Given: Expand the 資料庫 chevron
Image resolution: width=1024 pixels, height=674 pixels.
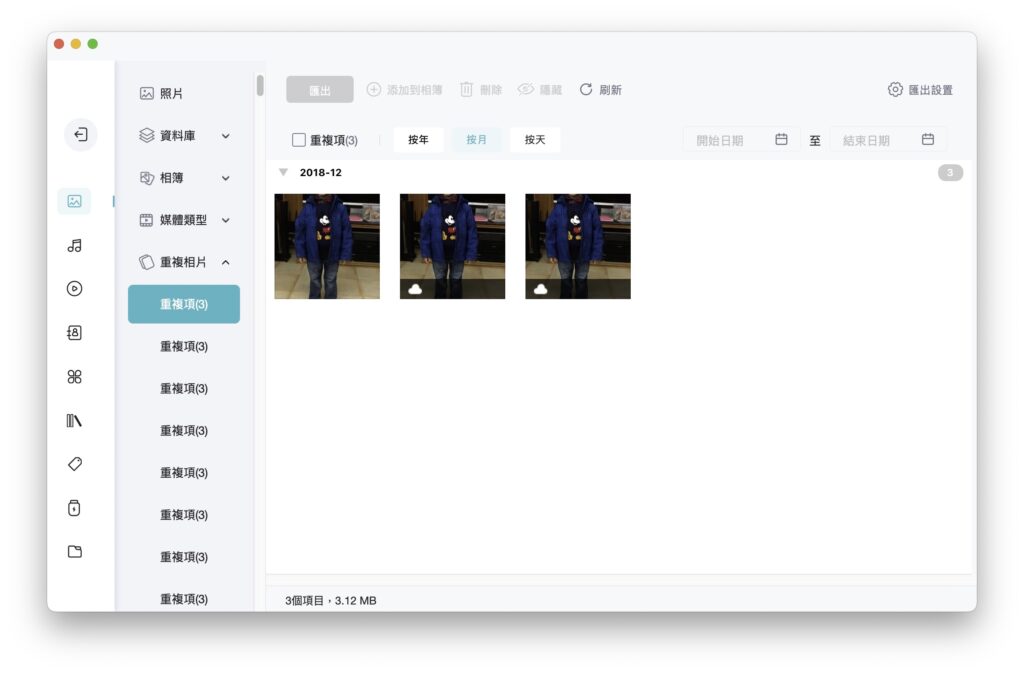Looking at the screenshot, I should pos(225,136).
